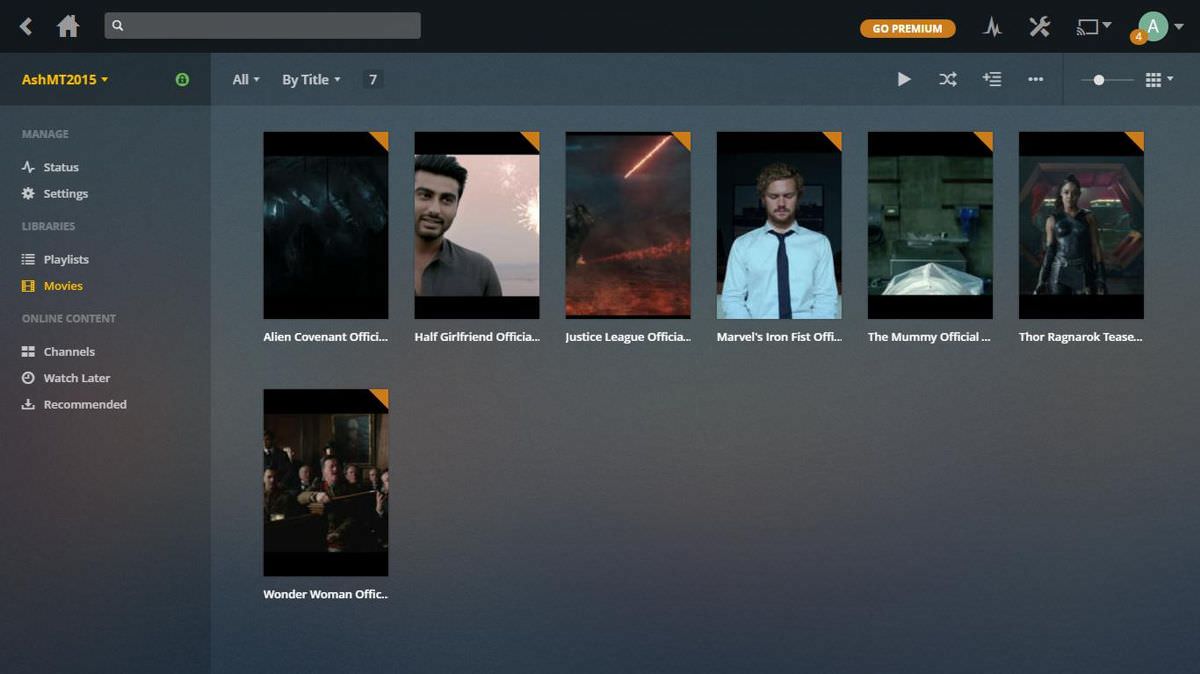This screenshot has width=1200, height=674.
Task: Open the activity pulse icon
Action: (992, 27)
